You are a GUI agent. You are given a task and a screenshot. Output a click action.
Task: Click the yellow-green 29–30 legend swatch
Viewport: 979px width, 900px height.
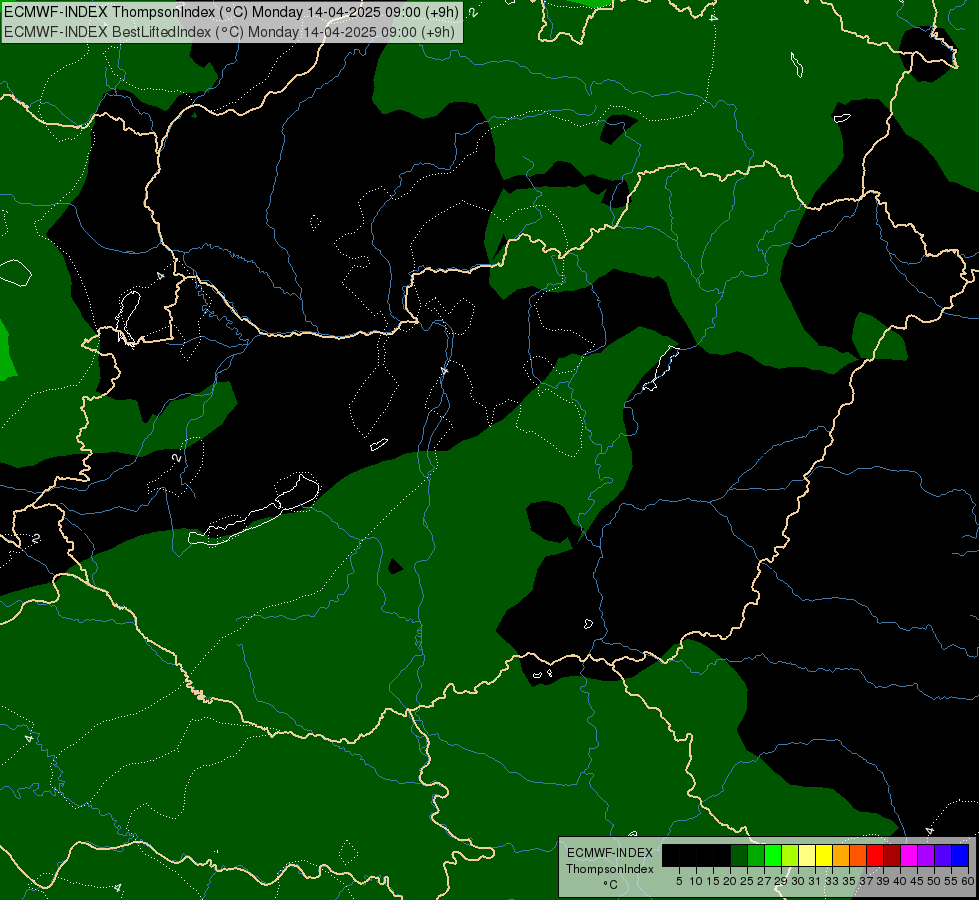(790, 855)
